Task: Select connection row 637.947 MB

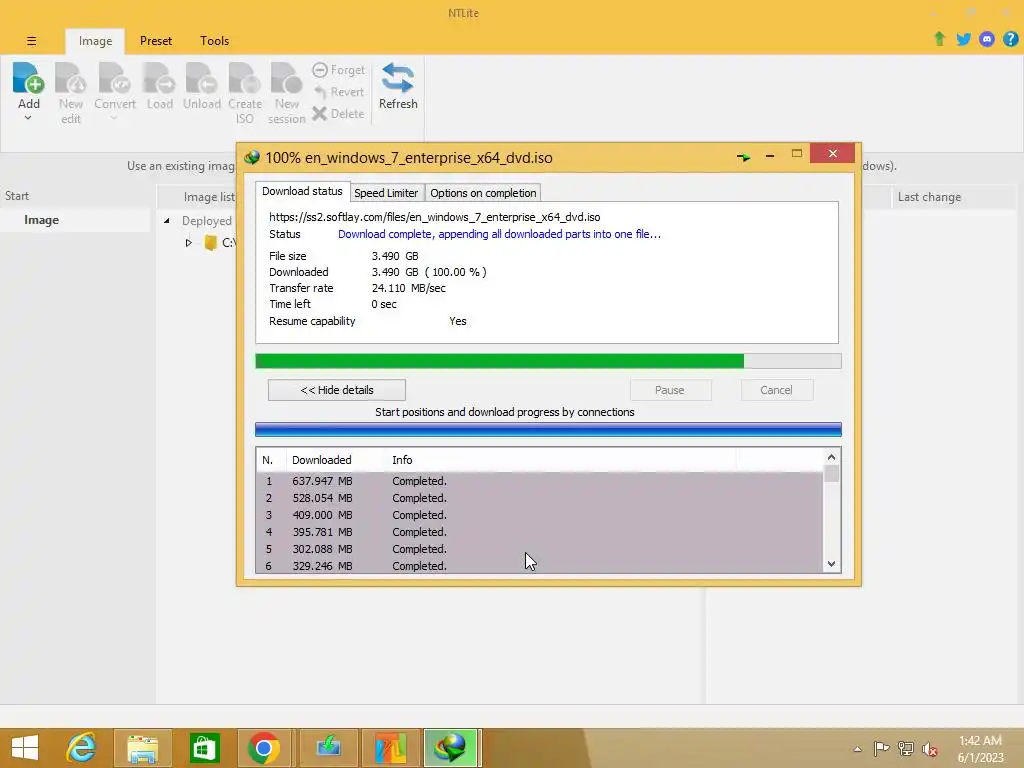Action: click(539, 481)
